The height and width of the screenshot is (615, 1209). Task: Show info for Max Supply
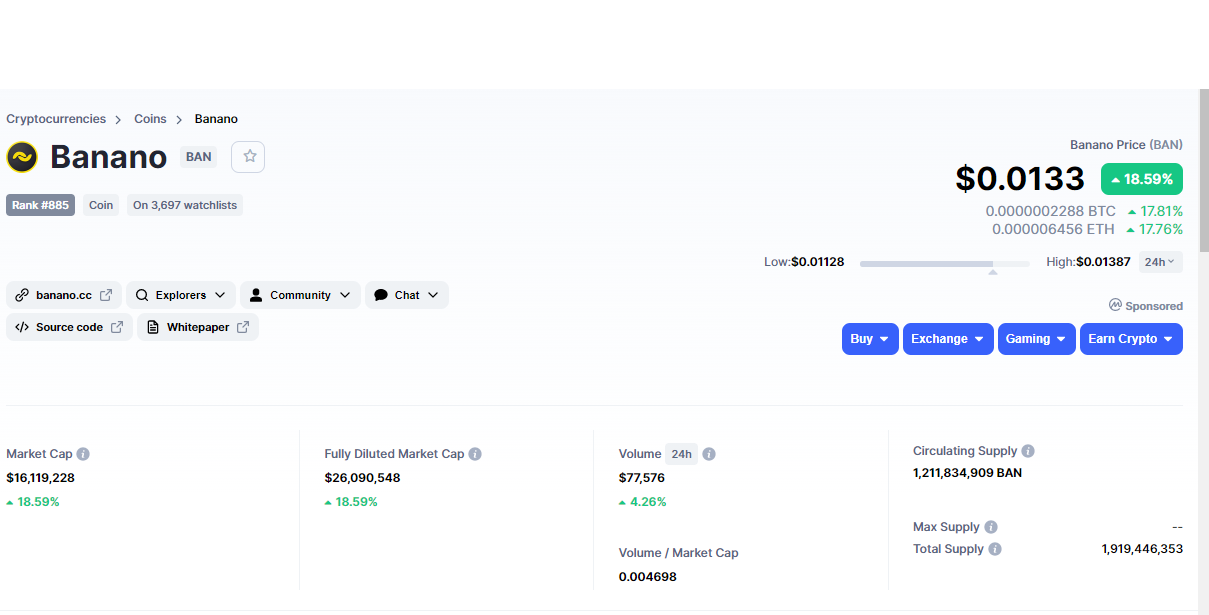click(991, 527)
